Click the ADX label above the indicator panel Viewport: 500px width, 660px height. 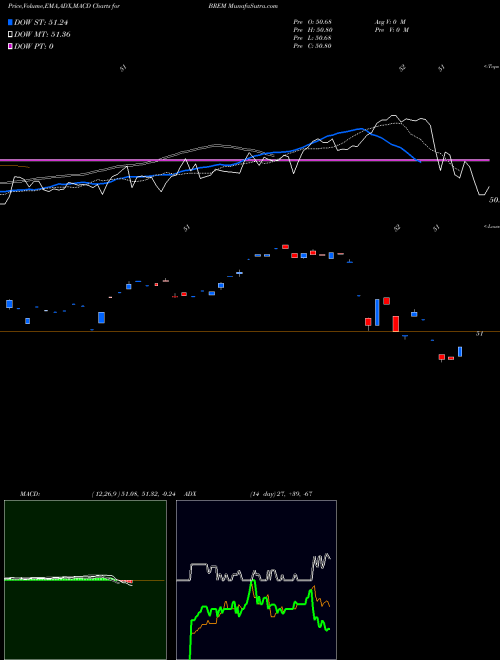pyautogui.click(x=190, y=494)
